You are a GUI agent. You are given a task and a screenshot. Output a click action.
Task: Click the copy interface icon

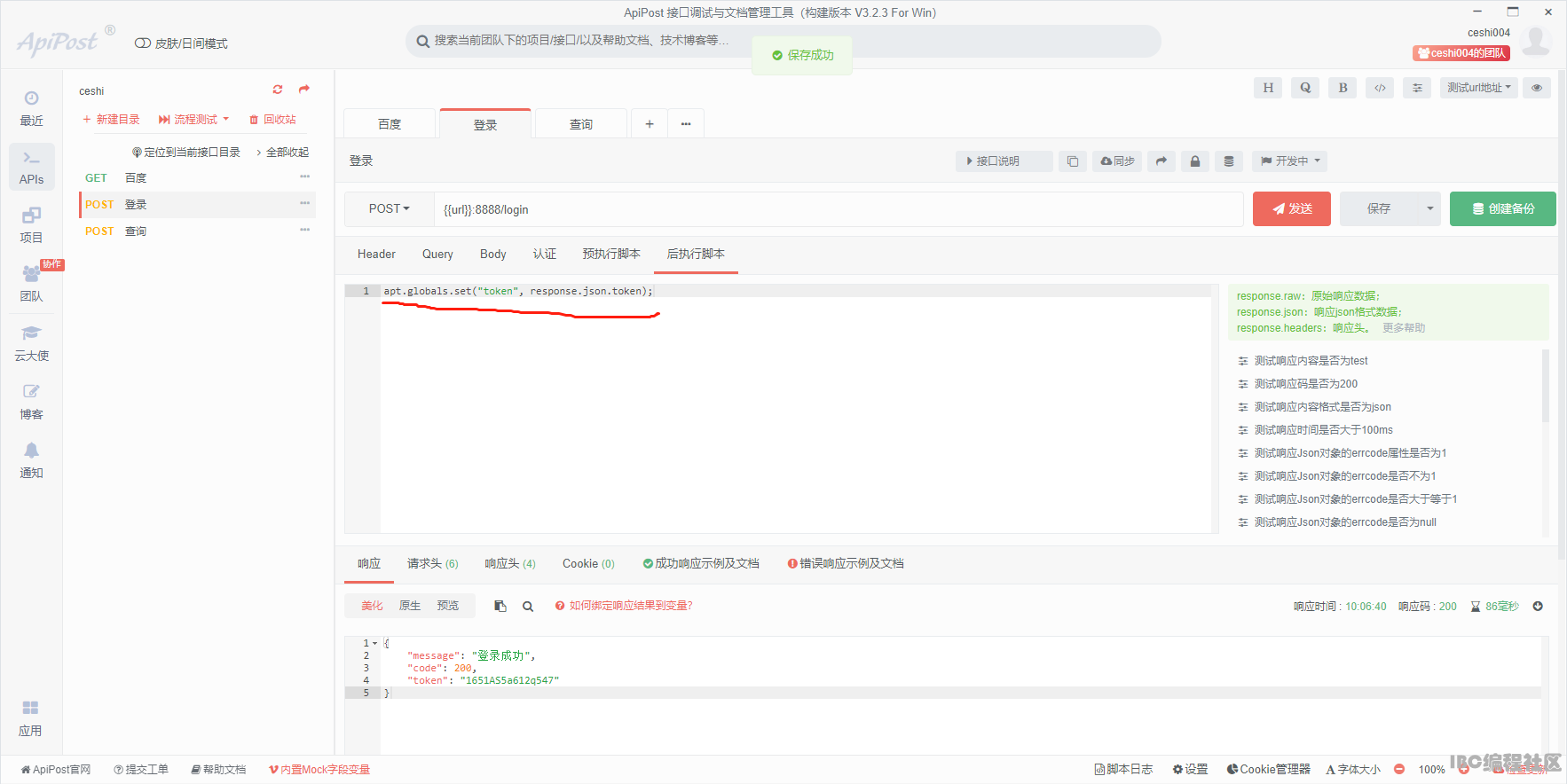[x=1073, y=161]
